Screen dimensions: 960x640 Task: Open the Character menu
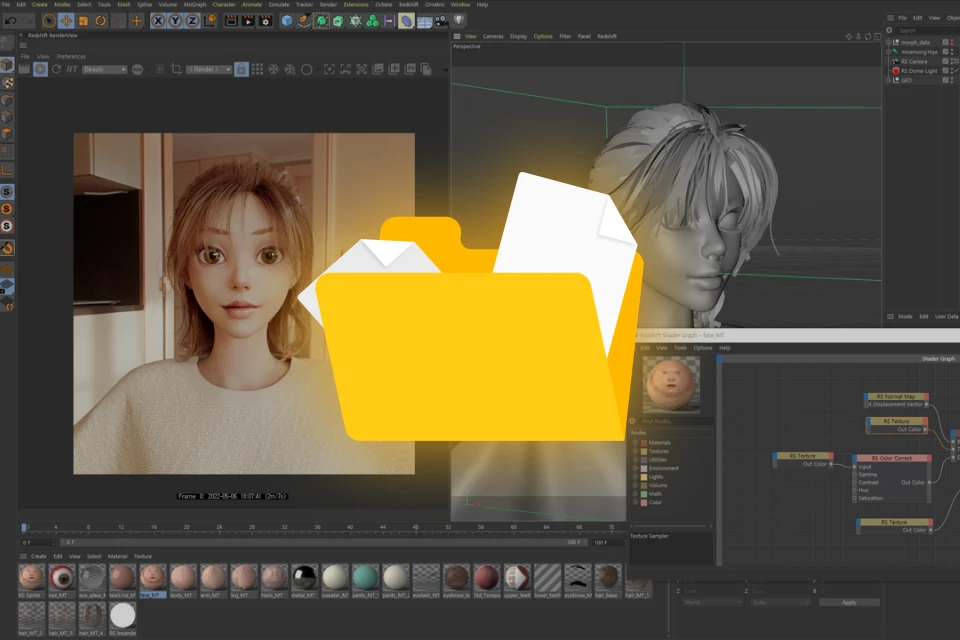[x=223, y=4]
